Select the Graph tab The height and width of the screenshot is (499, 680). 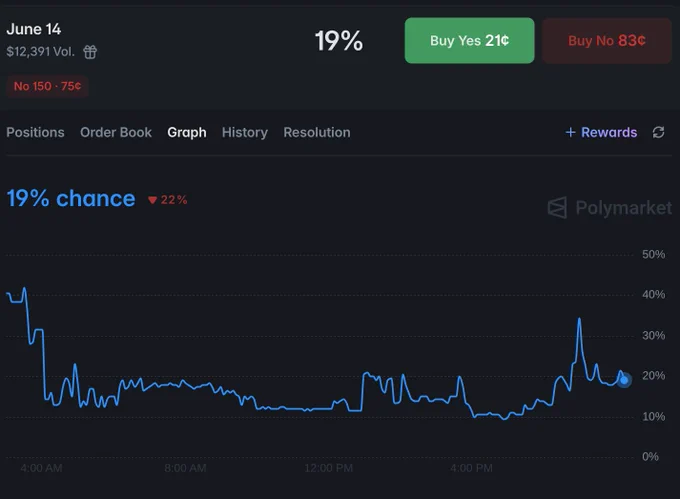coord(187,132)
